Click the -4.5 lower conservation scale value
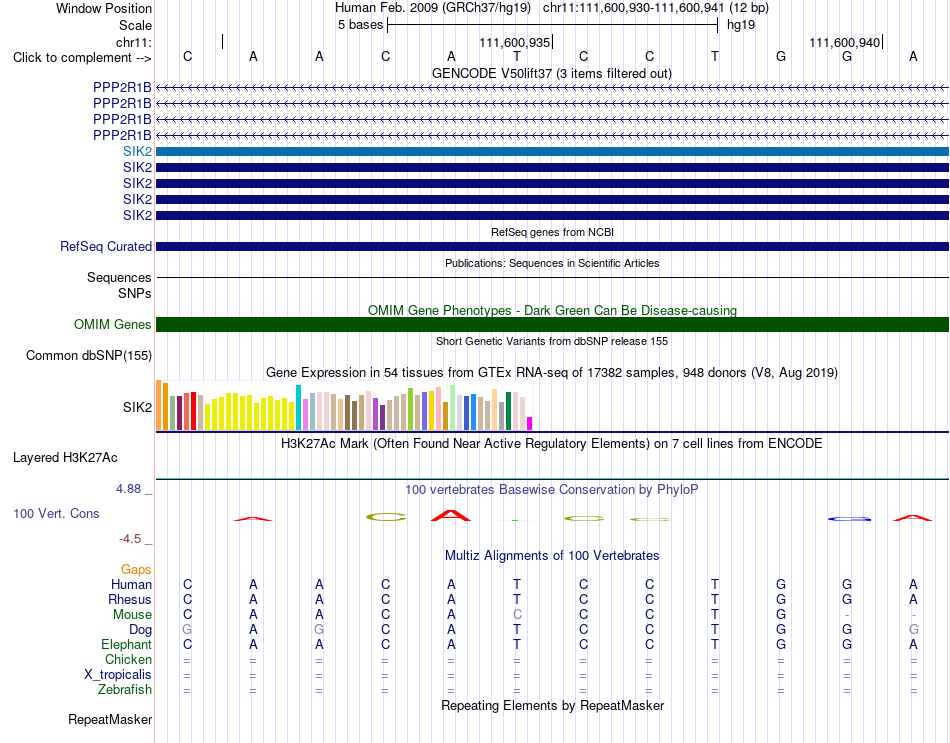Image resolution: width=950 pixels, height=743 pixels. 130,539
